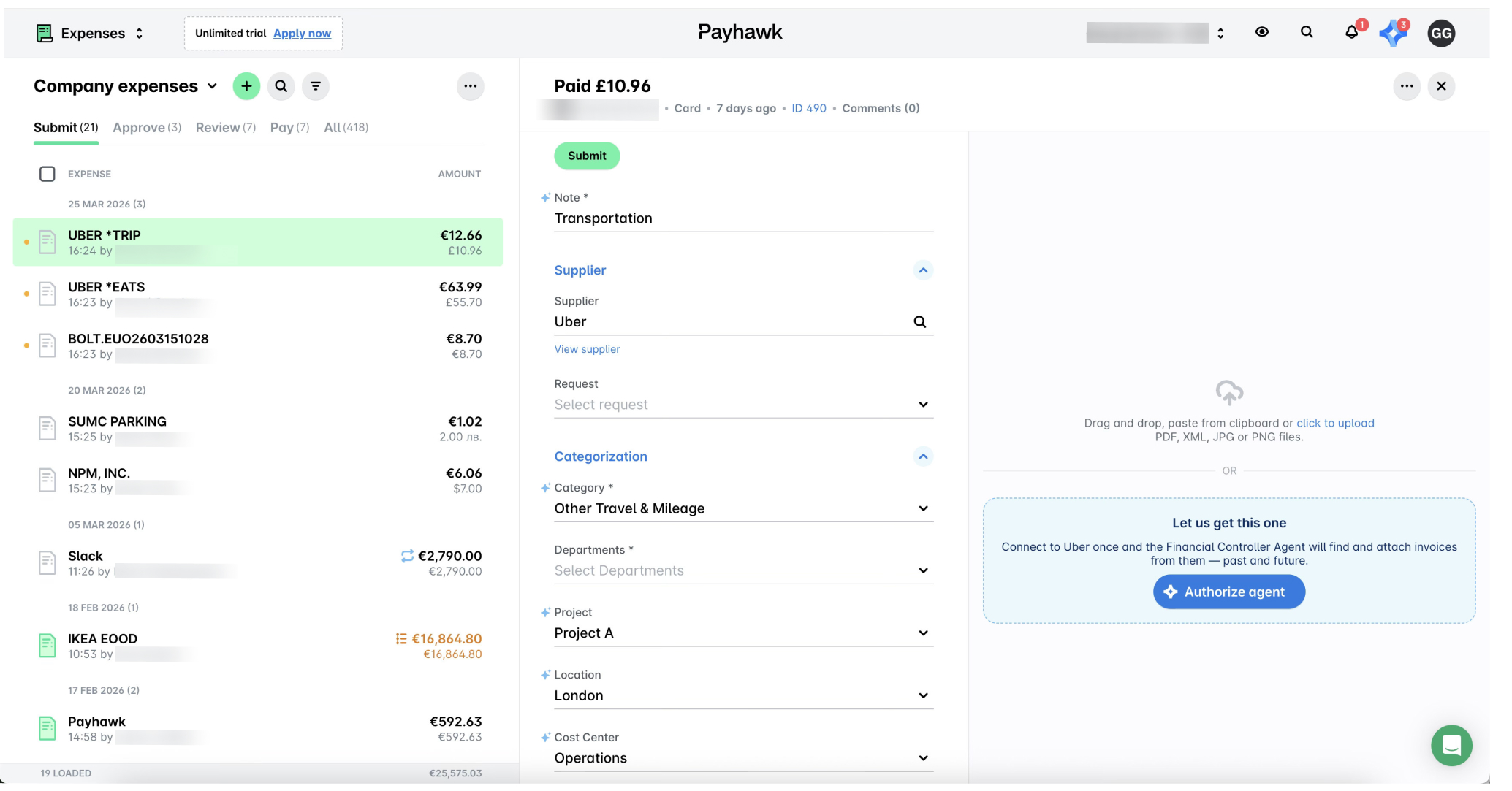Image resolution: width=1512 pixels, height=791 pixels.
Task: Open the Payhawk expense row
Action: click(258, 728)
